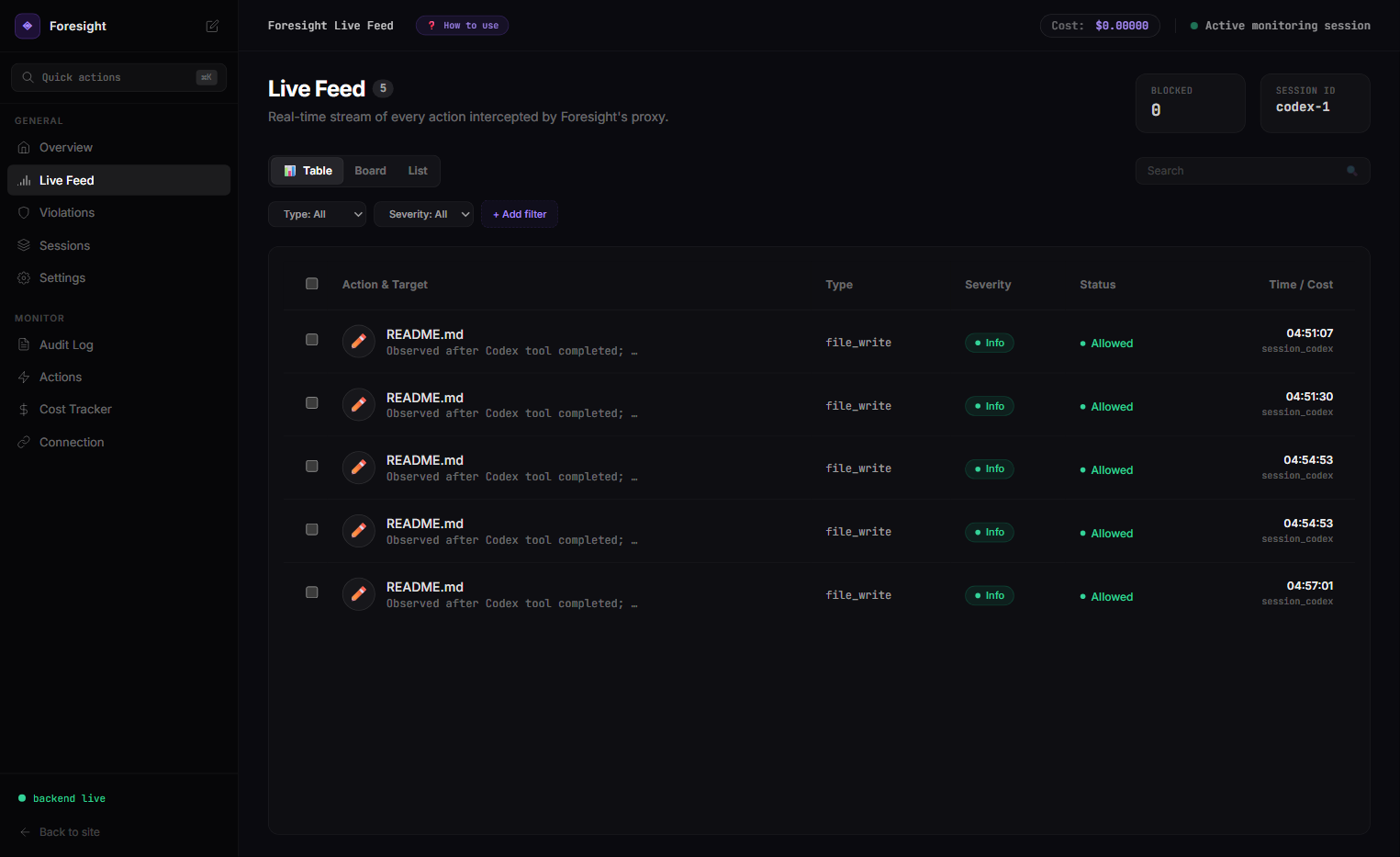Check the checkbox for the fourth README.md row
This screenshot has height=857, width=1400.
coord(312,530)
